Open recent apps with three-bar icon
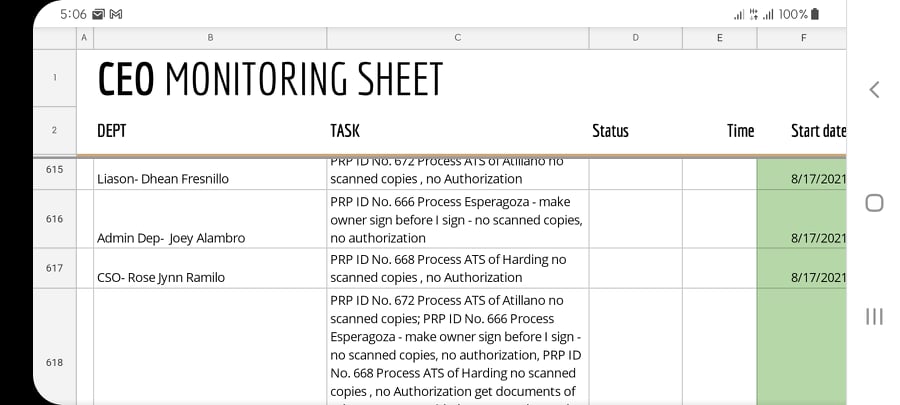Screen dimensions: 900x405 874,316
